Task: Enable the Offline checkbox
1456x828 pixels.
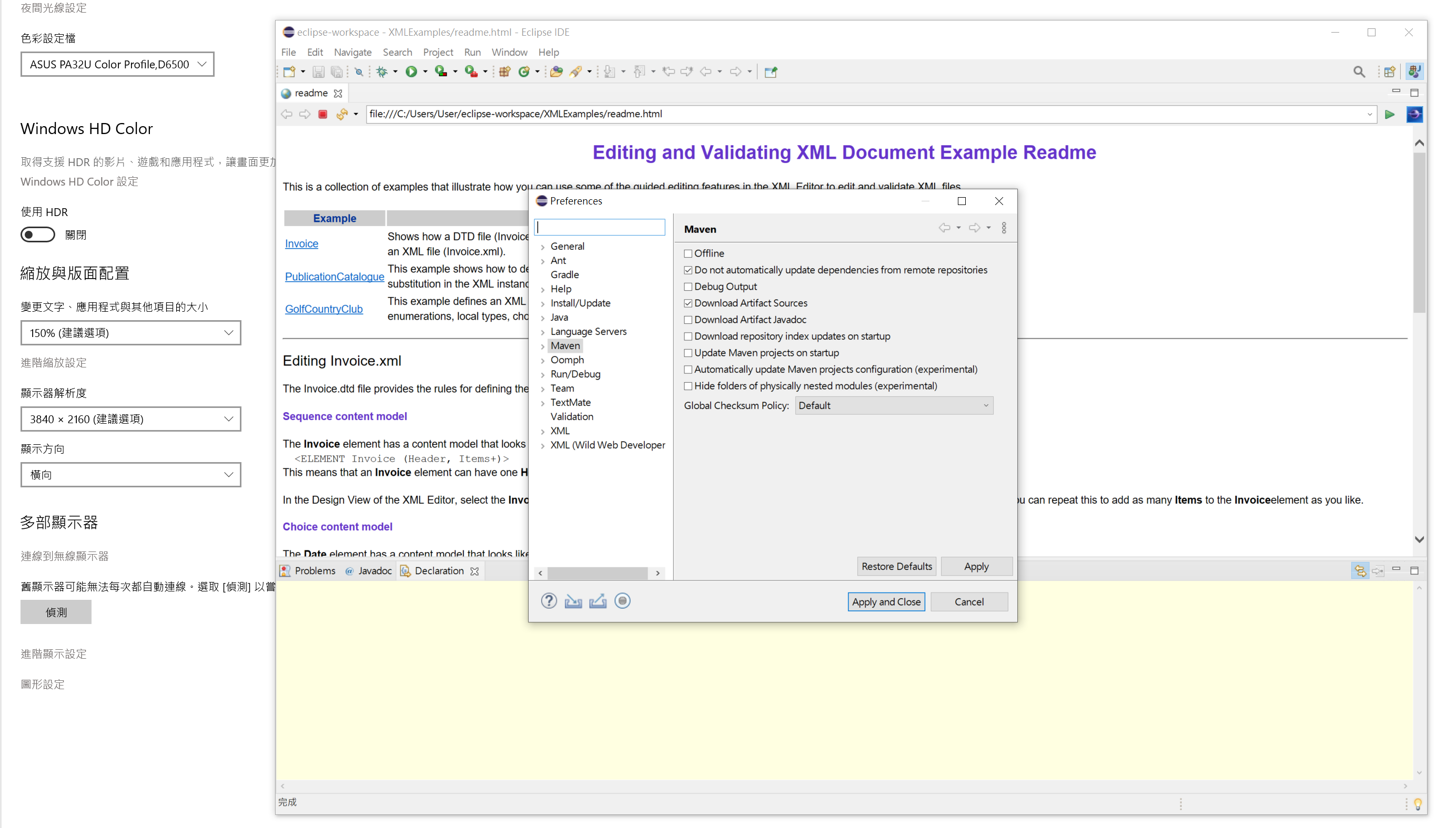Action: click(688, 253)
